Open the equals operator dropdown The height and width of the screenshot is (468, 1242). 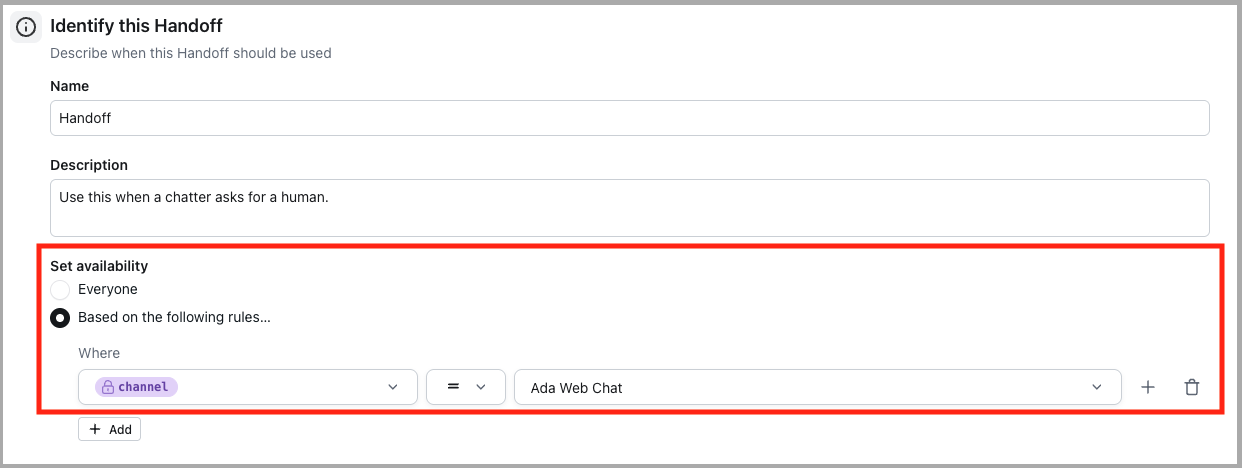point(466,387)
